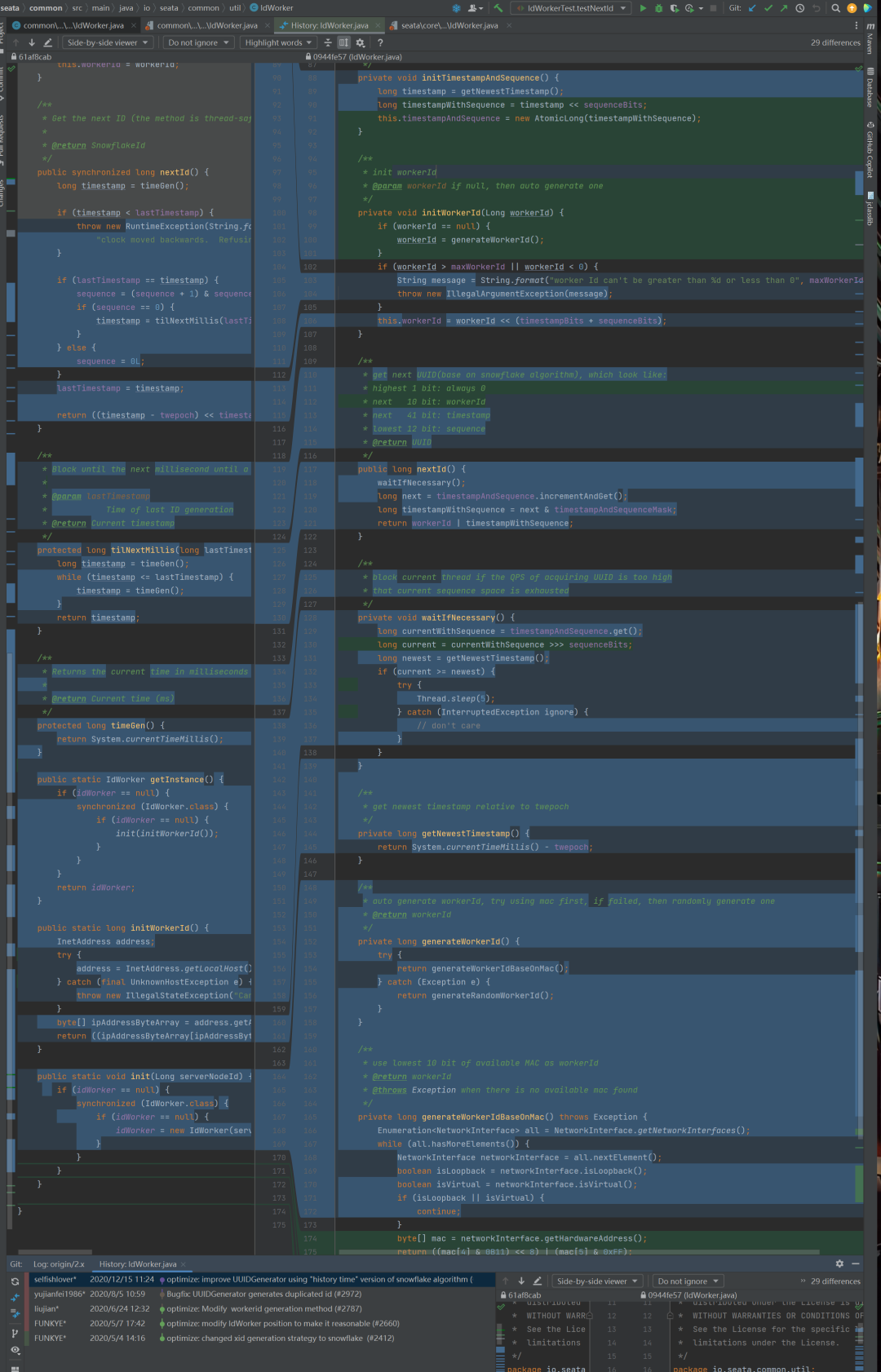Go to next difference in top diff toolbar
The height and width of the screenshot is (1372, 881).
tap(32, 42)
